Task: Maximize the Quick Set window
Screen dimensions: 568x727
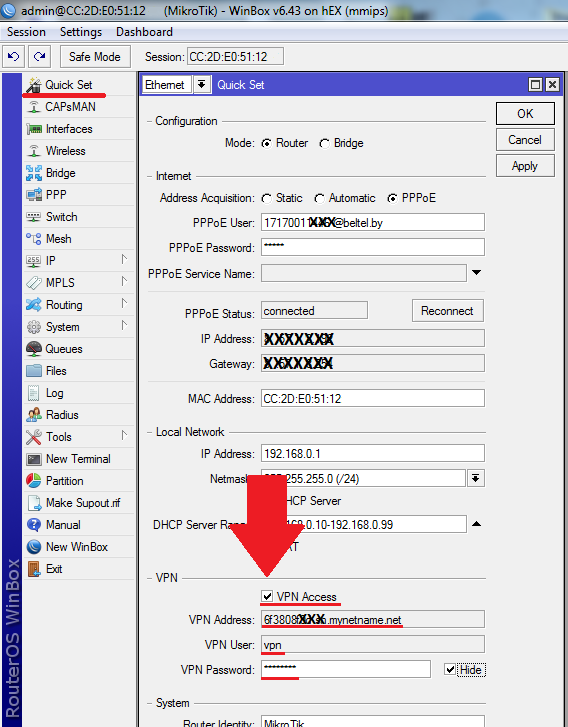Action: 536,84
